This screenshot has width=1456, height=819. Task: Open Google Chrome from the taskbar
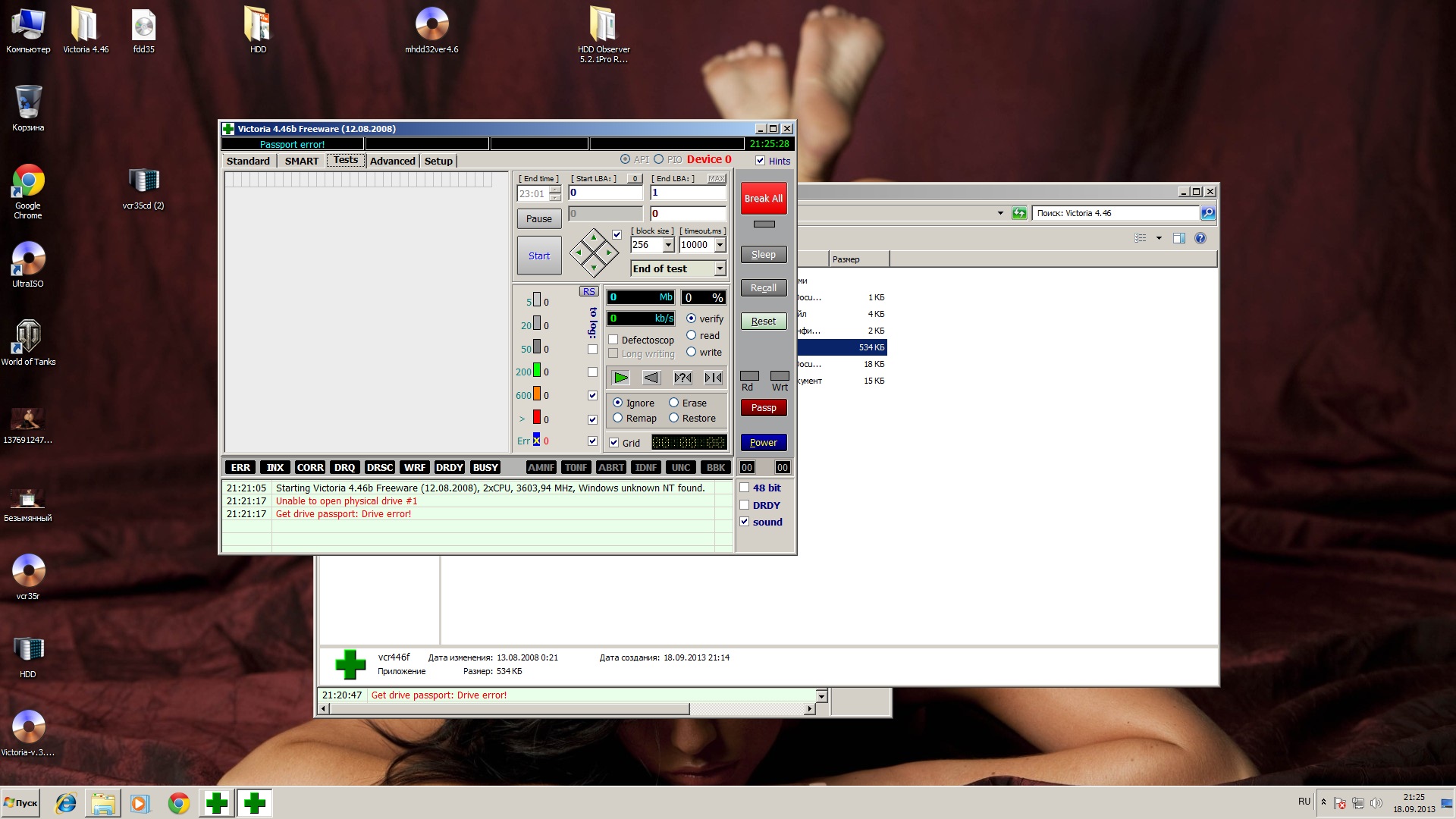179,803
